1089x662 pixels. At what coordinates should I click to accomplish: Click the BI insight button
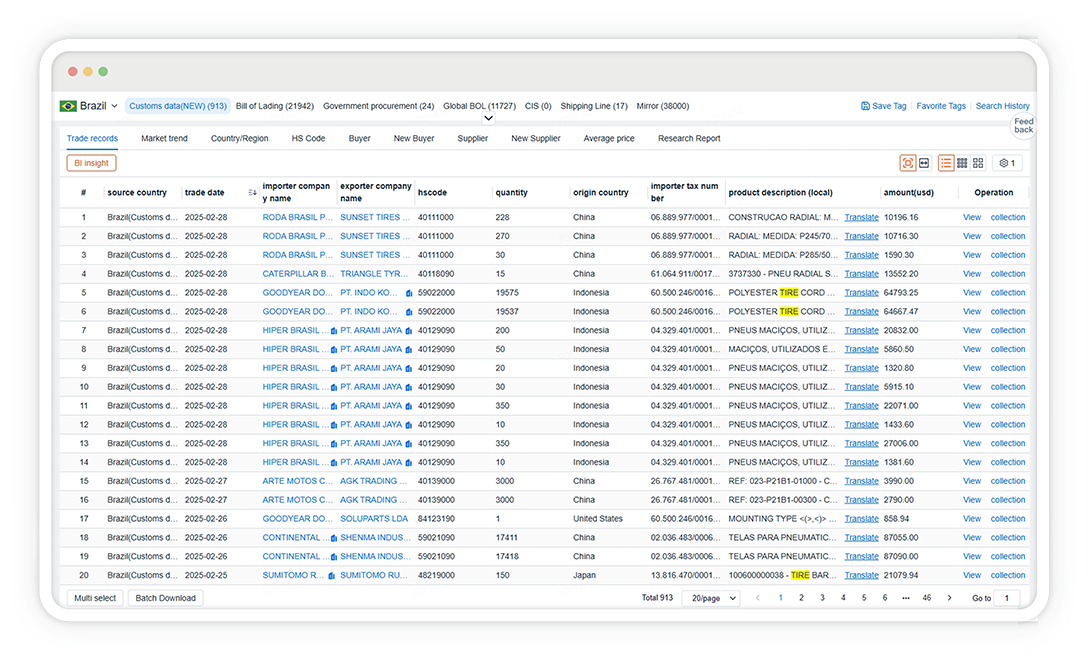point(92,163)
